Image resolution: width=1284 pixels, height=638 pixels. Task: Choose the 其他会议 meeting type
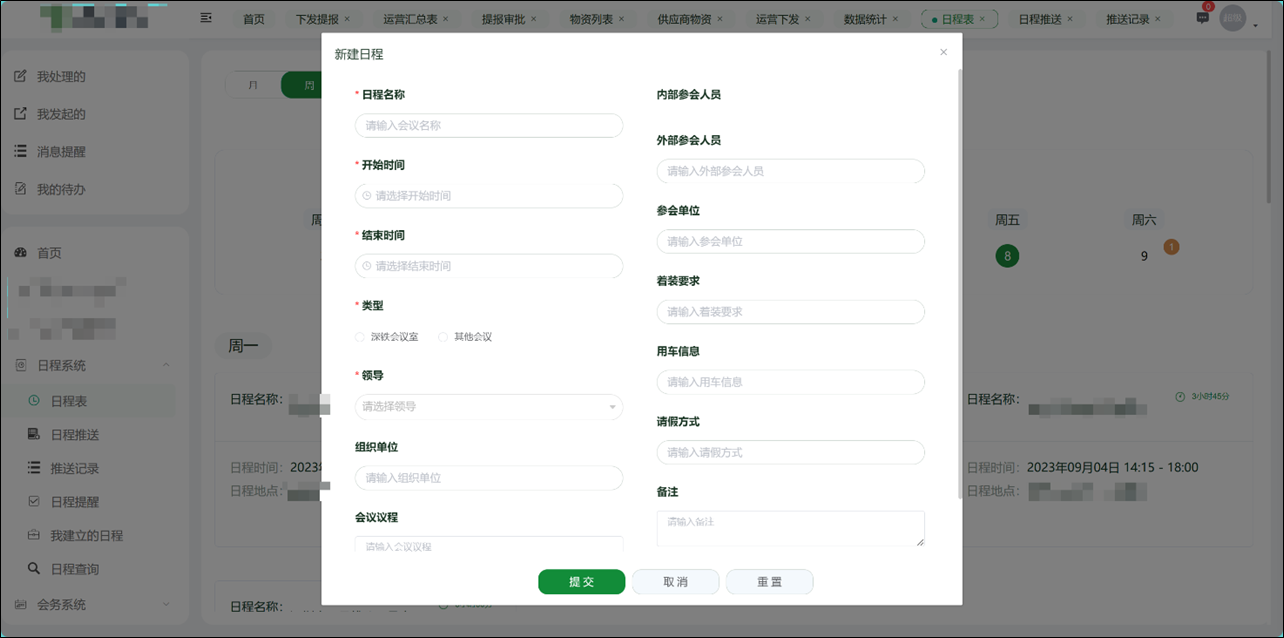tap(442, 337)
